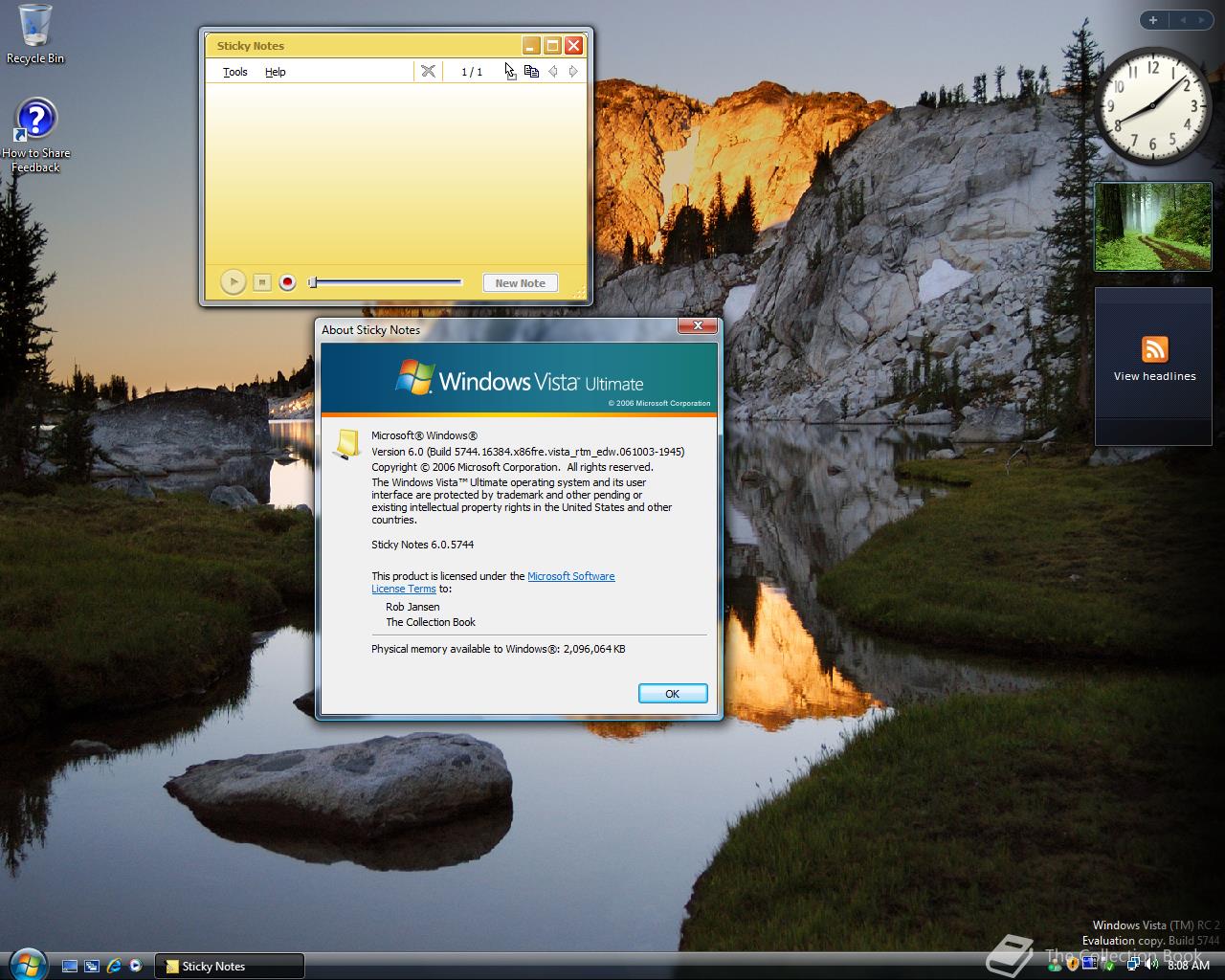Click the 8:08 AM taskbar clock
The image size is (1225, 980).
(x=1189, y=965)
